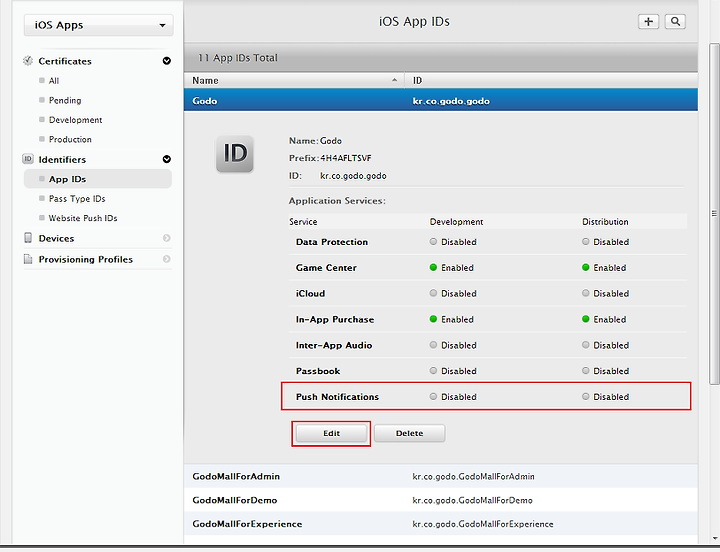Click the Certificates section heading
Viewport: 720px width, 552px height.
[x=65, y=61]
